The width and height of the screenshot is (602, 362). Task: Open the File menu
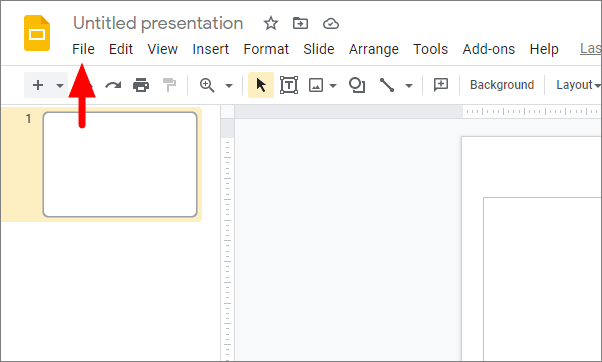tap(83, 49)
